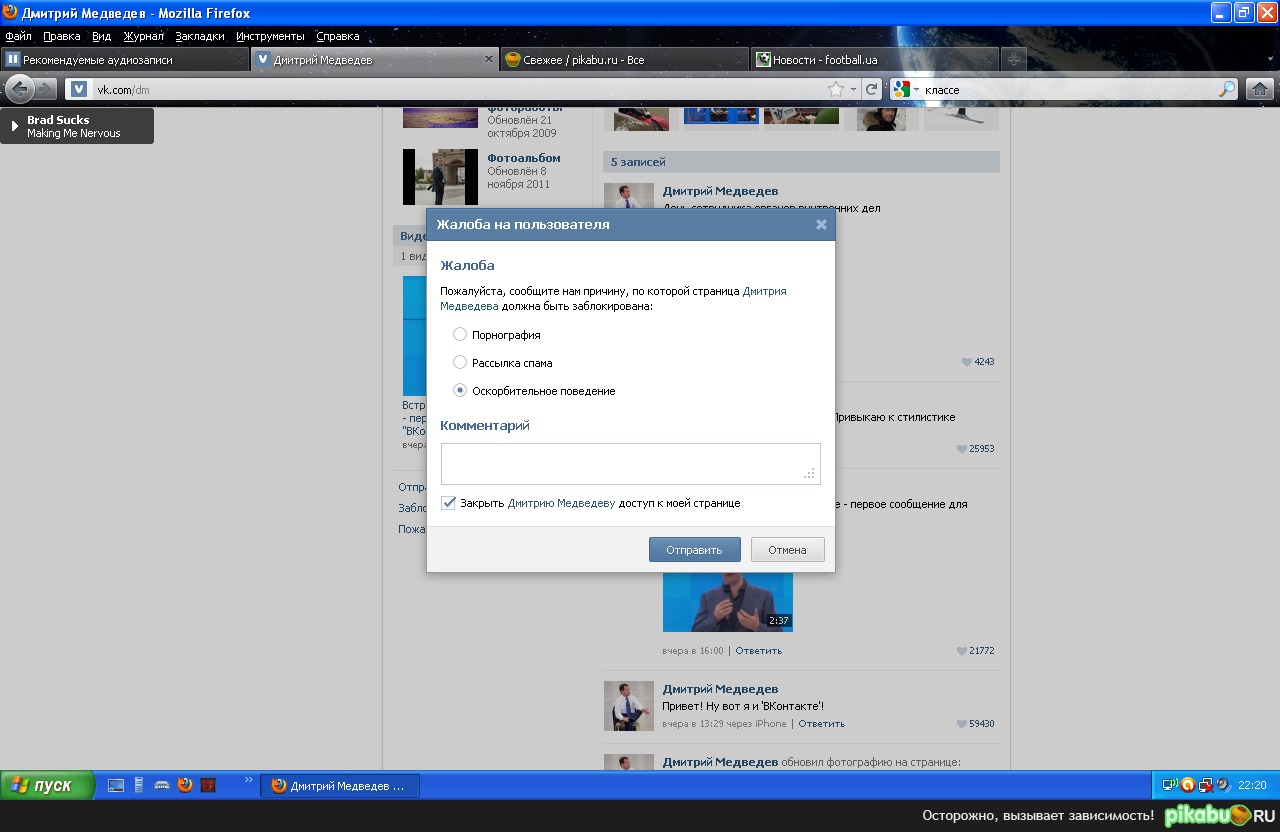Uncheck the Закрыть доступ к моей странице checkbox
1280x832 pixels.
pos(449,503)
